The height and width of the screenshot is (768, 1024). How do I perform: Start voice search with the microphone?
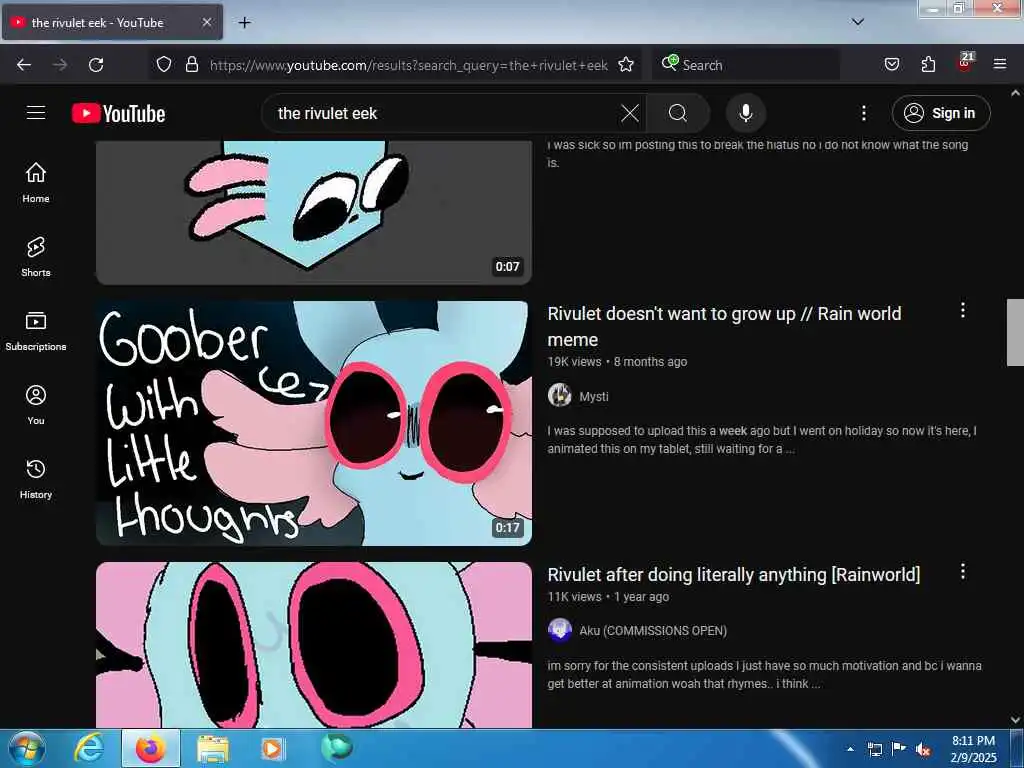tap(746, 113)
